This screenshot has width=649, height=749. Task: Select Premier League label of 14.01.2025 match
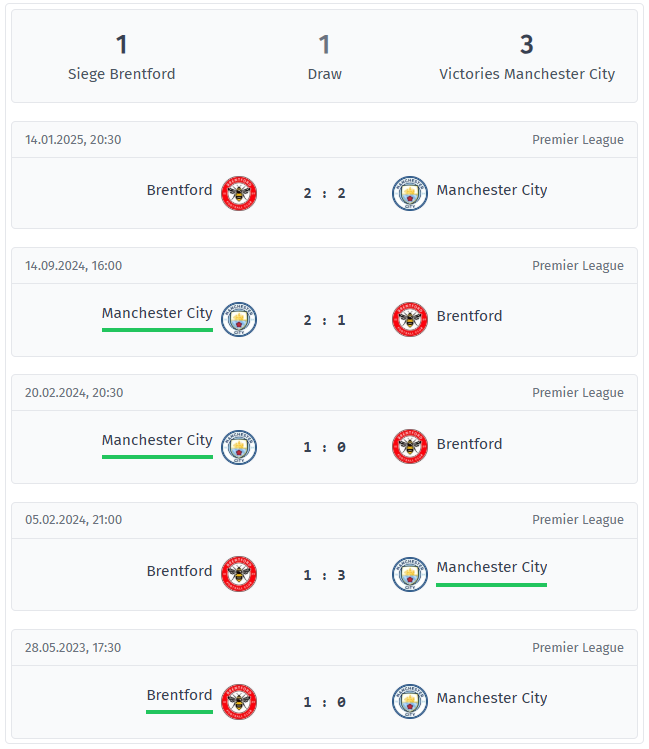click(577, 140)
